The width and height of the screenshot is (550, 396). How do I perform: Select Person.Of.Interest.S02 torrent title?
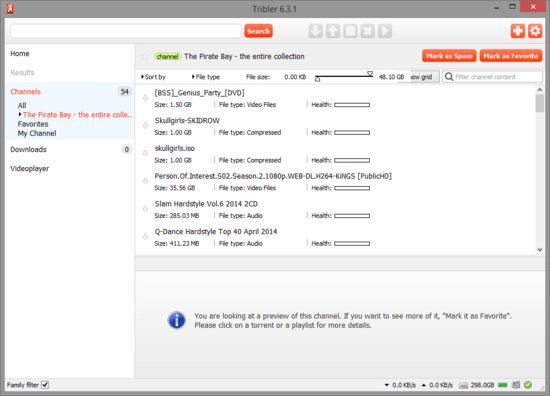point(273,176)
